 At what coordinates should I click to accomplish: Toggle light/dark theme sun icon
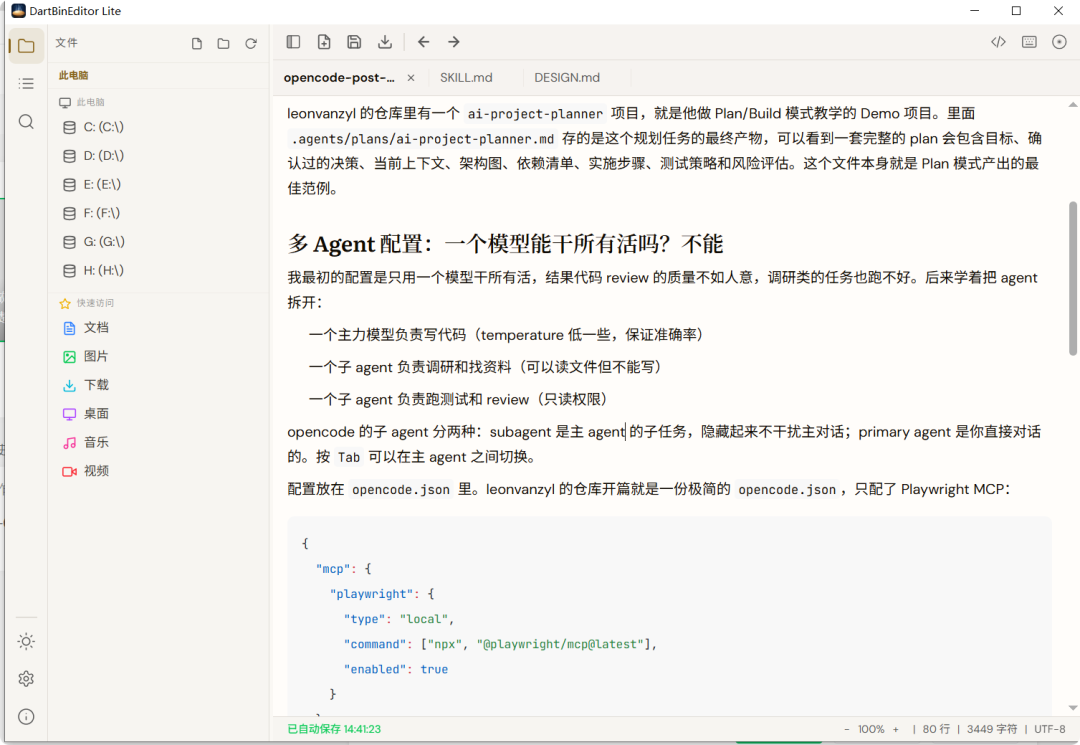coord(26,642)
